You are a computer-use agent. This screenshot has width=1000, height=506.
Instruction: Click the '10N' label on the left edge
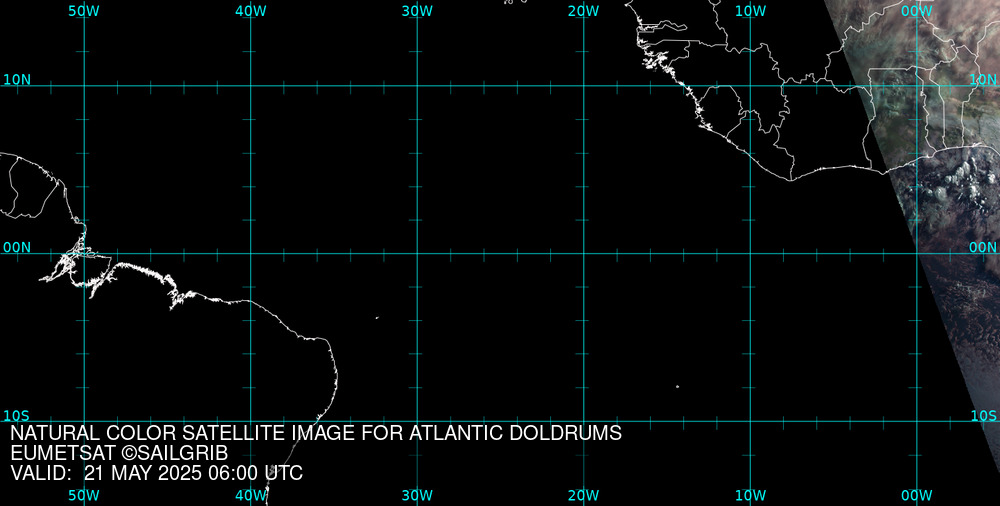(x=17, y=80)
